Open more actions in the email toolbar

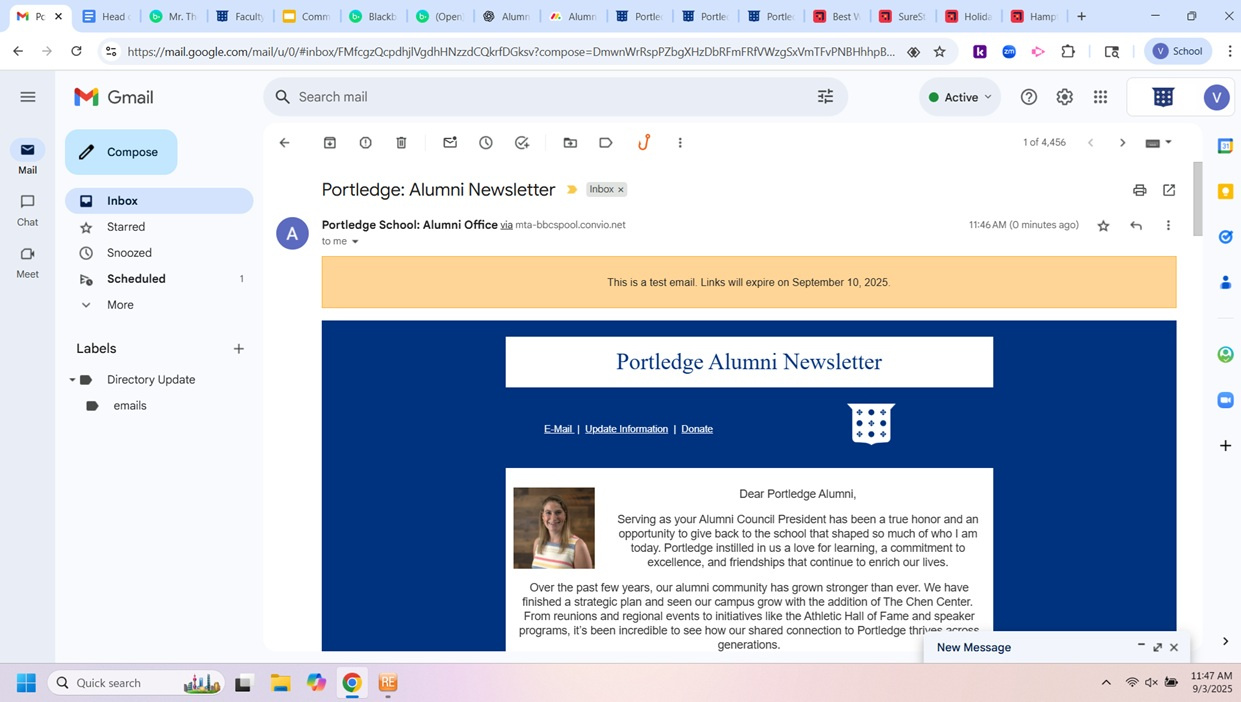tap(680, 143)
